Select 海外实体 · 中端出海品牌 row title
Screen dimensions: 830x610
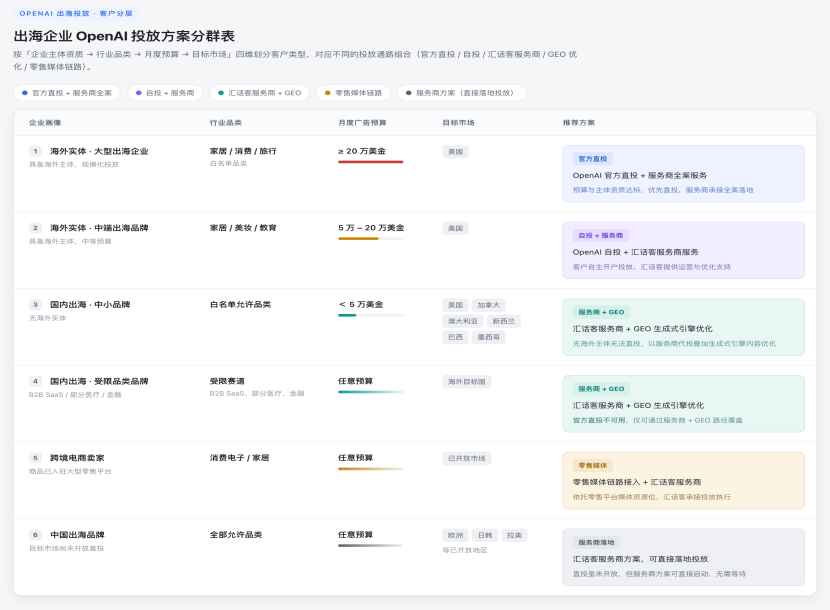tap(99, 228)
